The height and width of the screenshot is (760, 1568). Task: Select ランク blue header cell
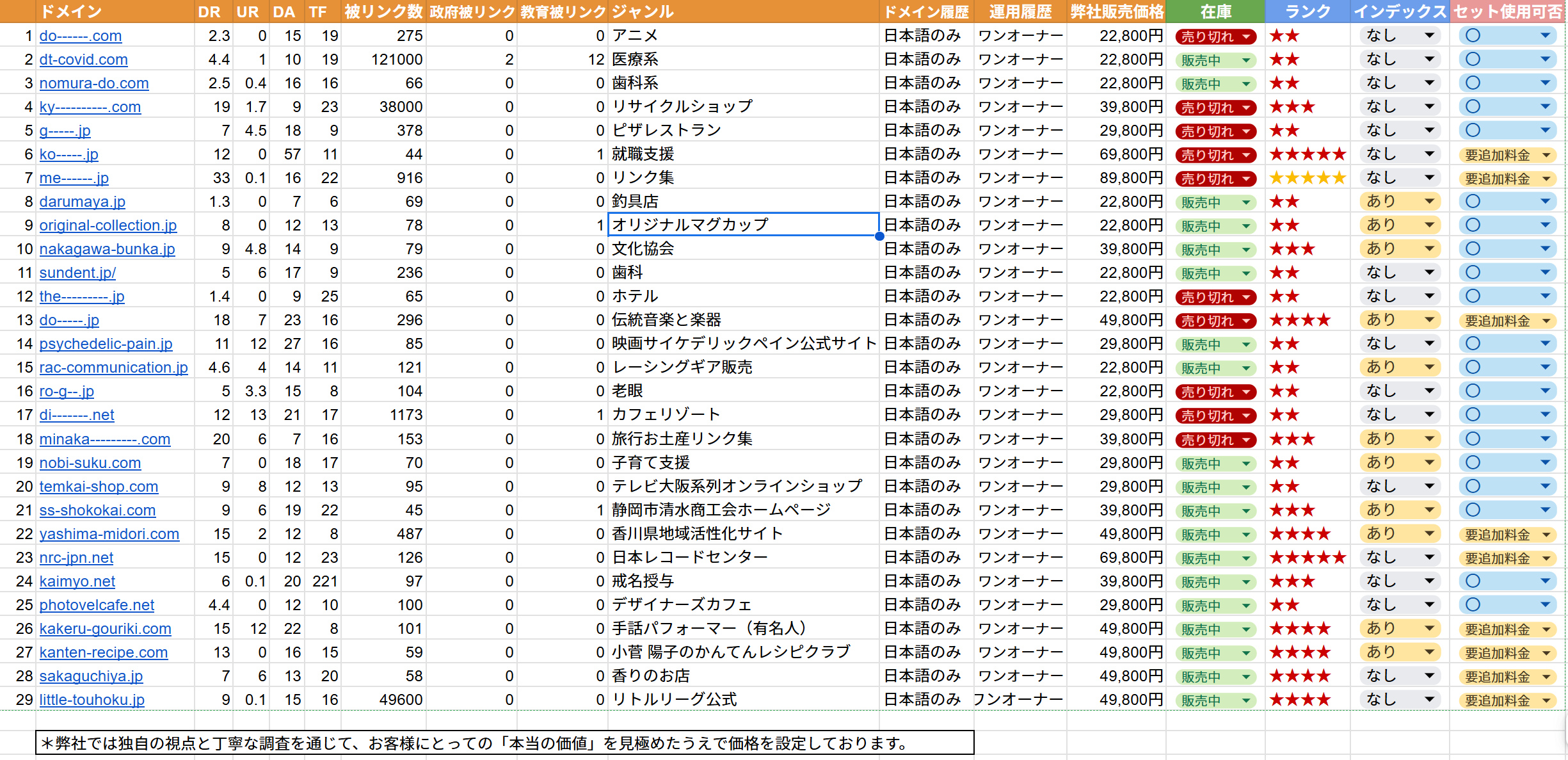pos(1307,12)
